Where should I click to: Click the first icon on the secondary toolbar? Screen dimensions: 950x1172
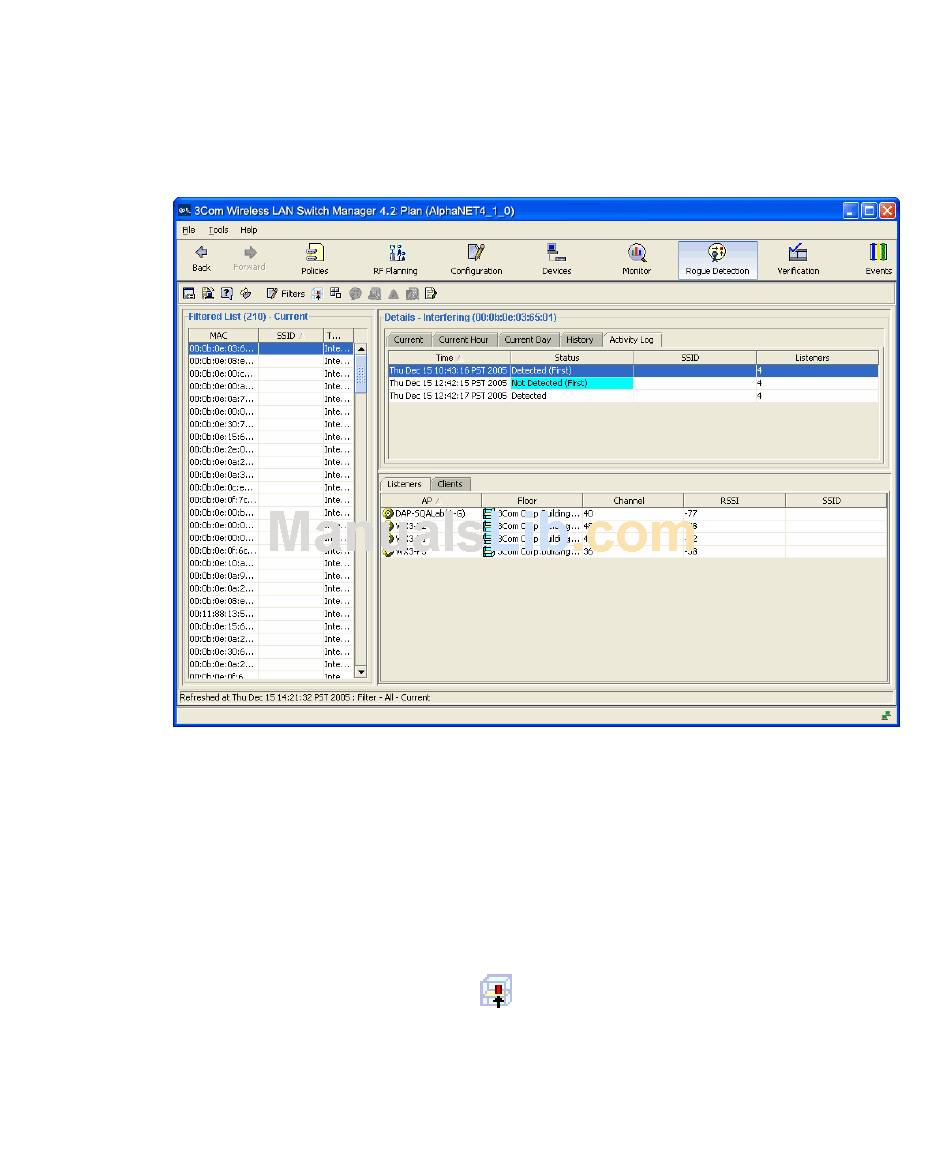coord(189,293)
